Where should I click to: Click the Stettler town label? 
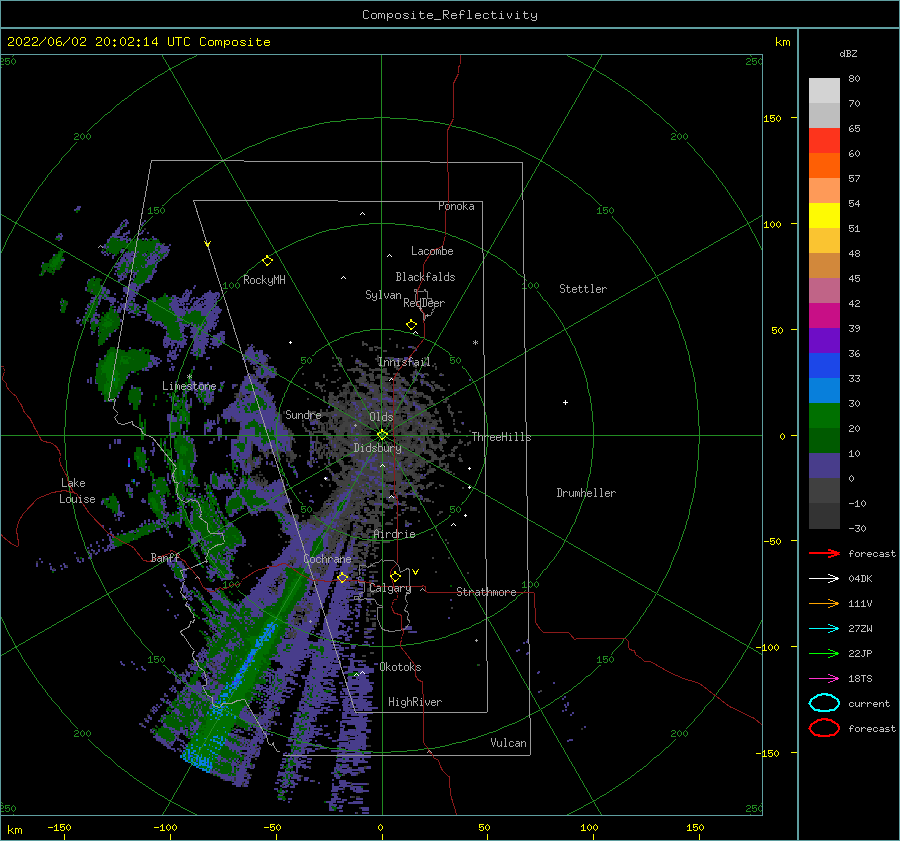point(583,289)
